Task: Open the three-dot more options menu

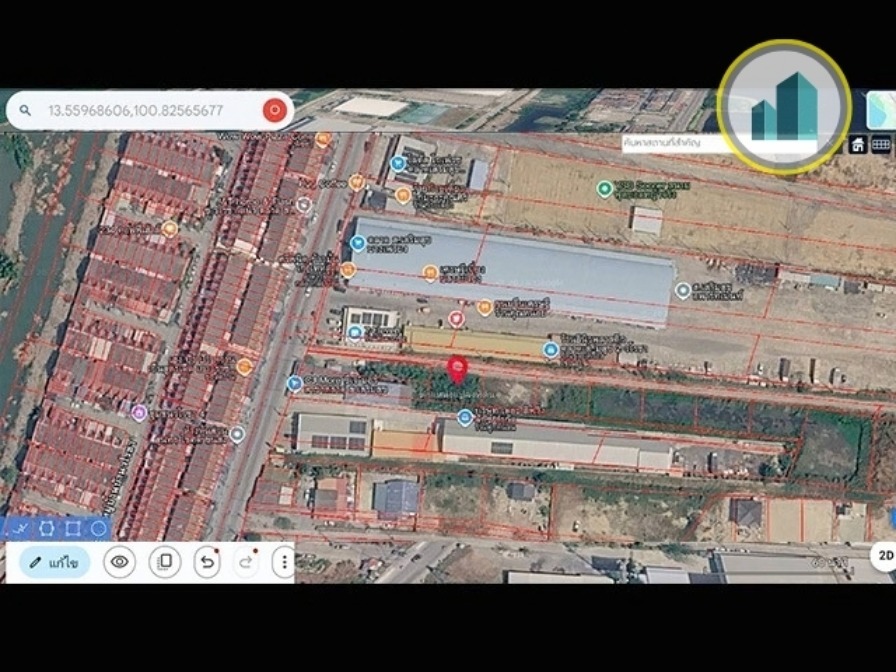Action: coord(284,562)
